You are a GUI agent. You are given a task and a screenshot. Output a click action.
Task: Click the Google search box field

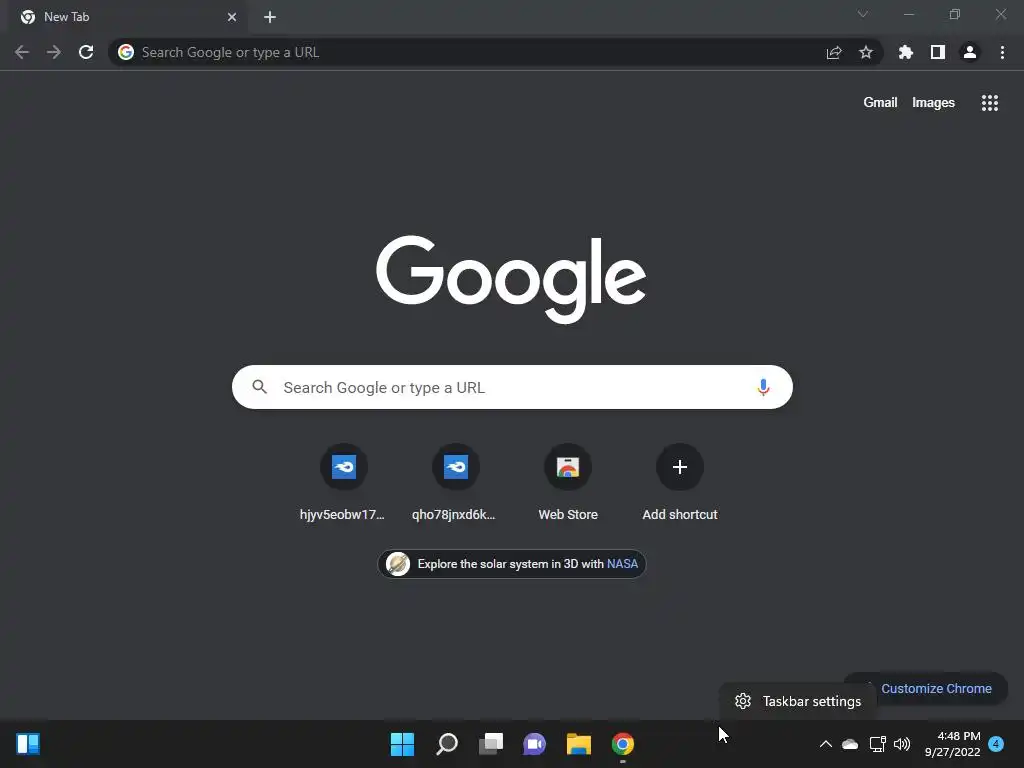point(512,387)
